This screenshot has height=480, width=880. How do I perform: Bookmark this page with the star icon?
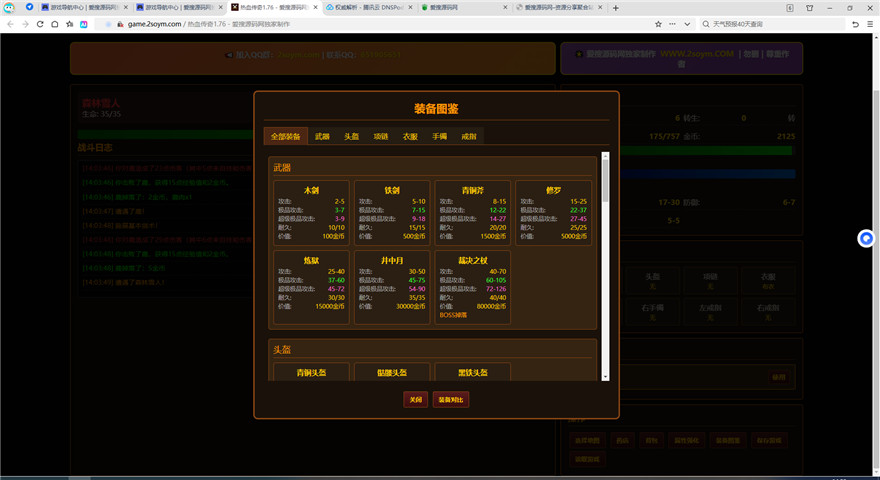[658, 23]
